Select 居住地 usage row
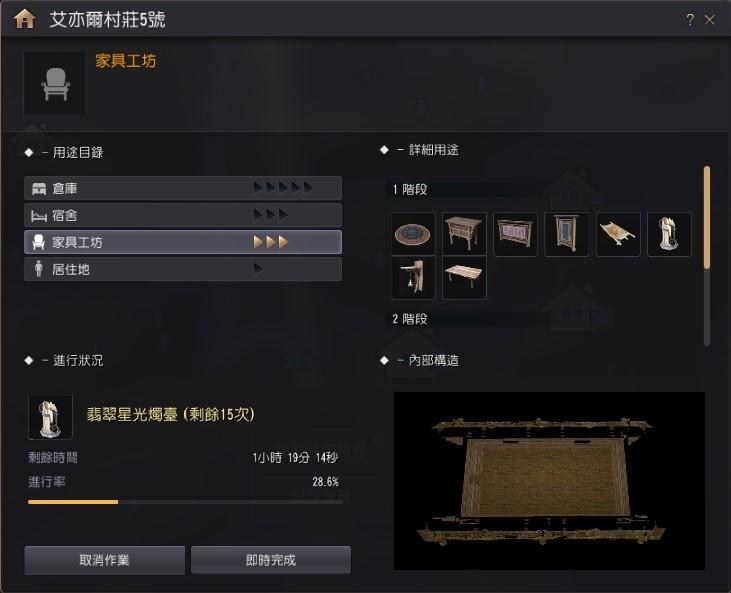731x593 pixels. (x=183, y=269)
